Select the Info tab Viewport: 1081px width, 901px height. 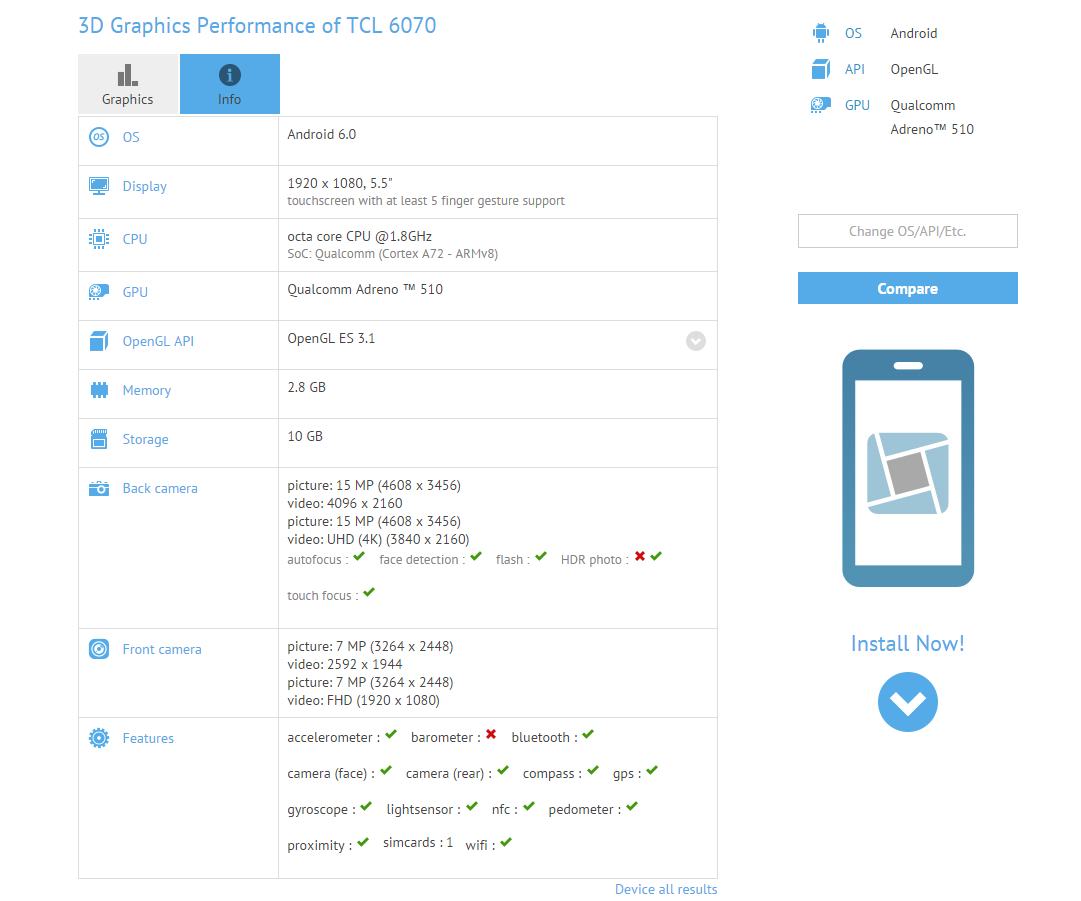[x=230, y=84]
